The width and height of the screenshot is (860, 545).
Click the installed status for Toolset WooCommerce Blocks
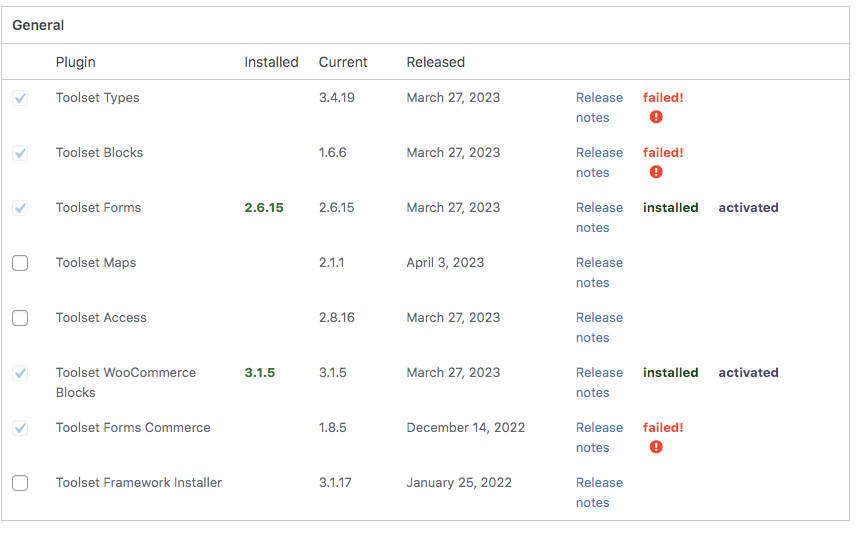tap(671, 373)
